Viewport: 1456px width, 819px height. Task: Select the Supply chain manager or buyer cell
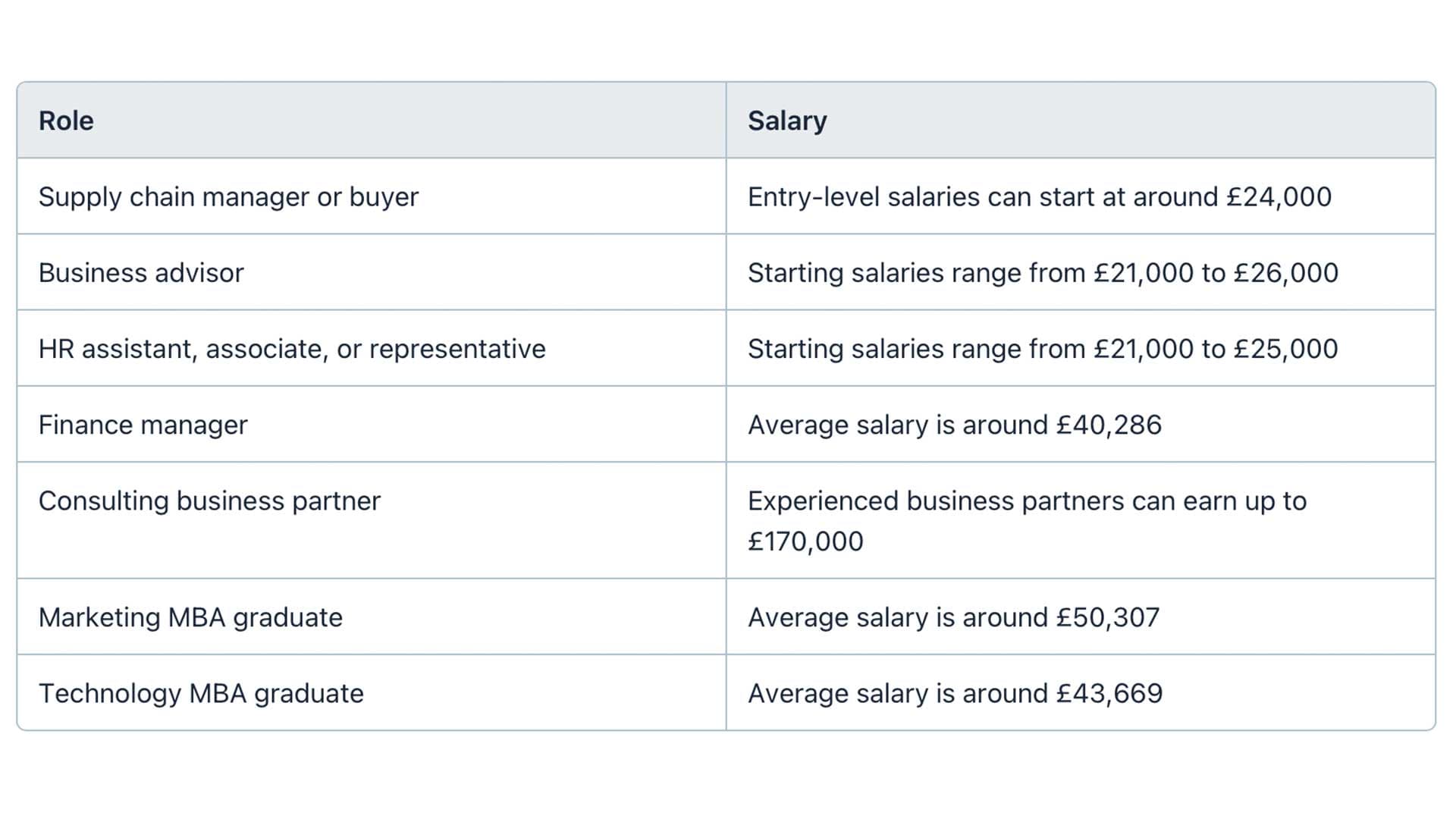[228, 197]
